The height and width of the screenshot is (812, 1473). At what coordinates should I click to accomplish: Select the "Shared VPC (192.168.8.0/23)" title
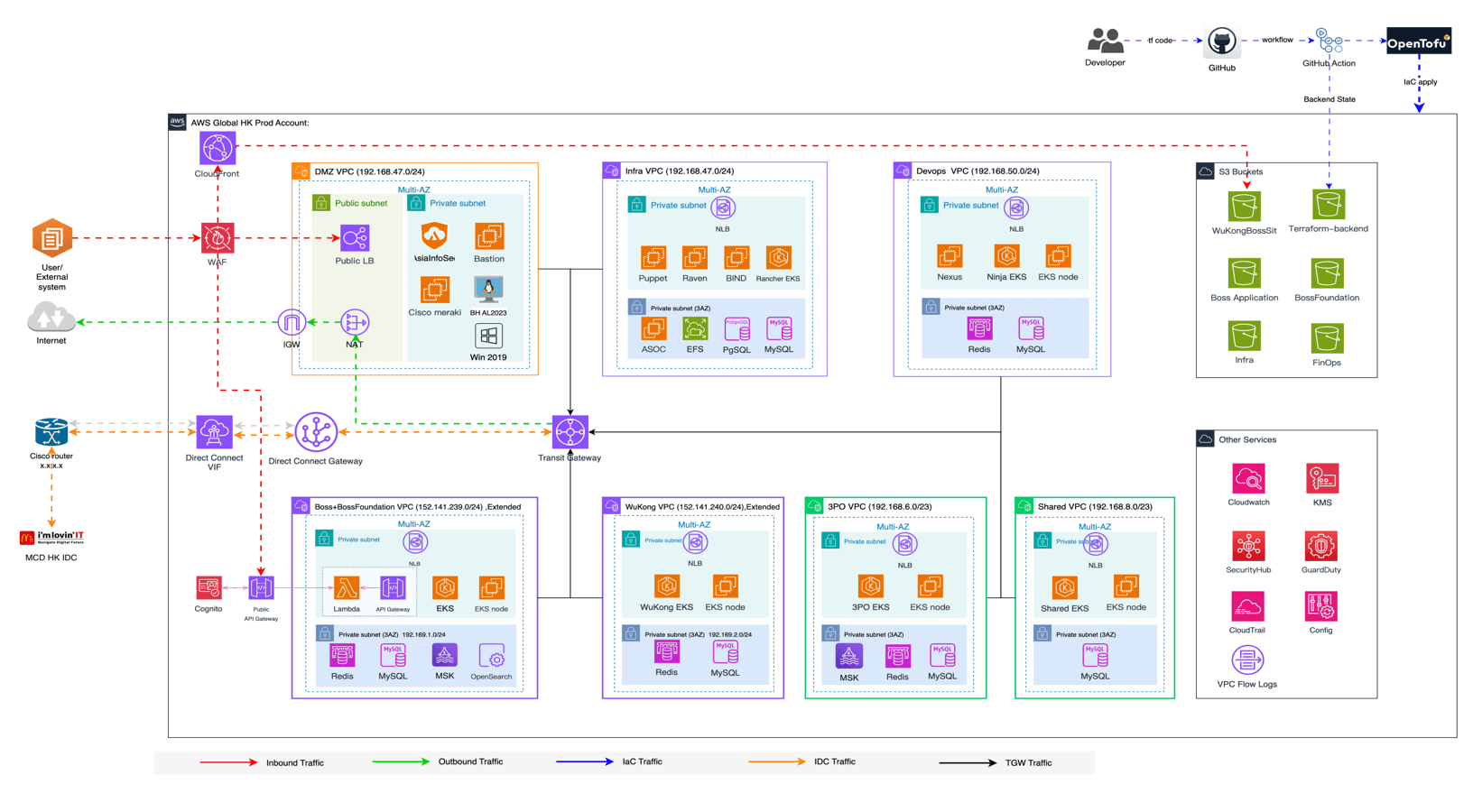coord(1095,507)
